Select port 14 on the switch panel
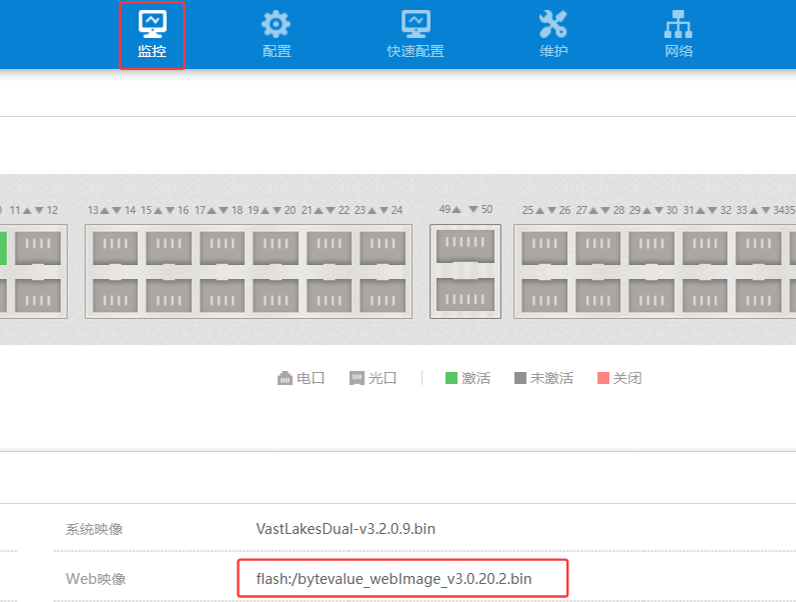This screenshot has height=602, width=796. (x=115, y=295)
